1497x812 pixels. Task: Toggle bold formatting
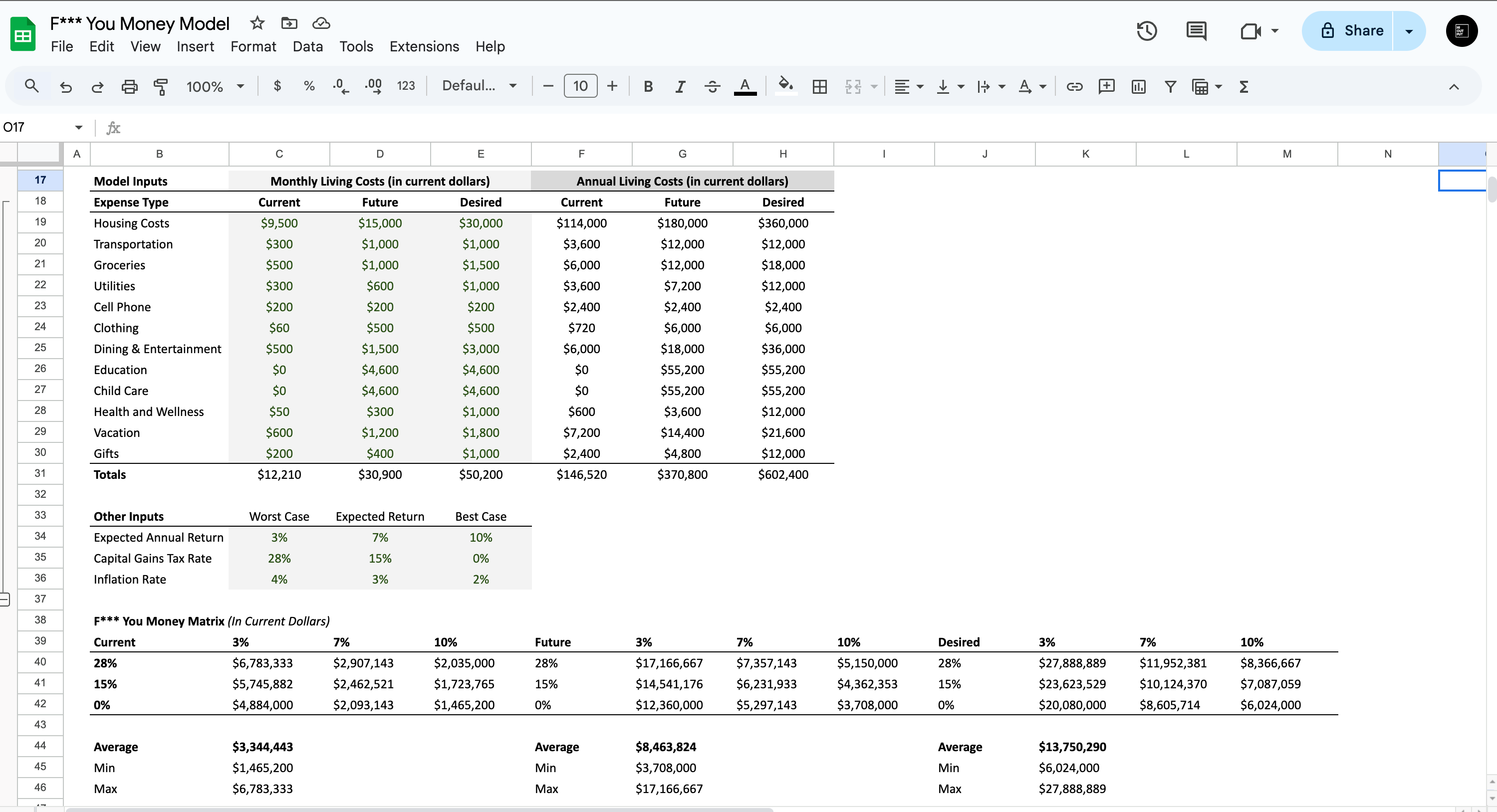(x=648, y=87)
